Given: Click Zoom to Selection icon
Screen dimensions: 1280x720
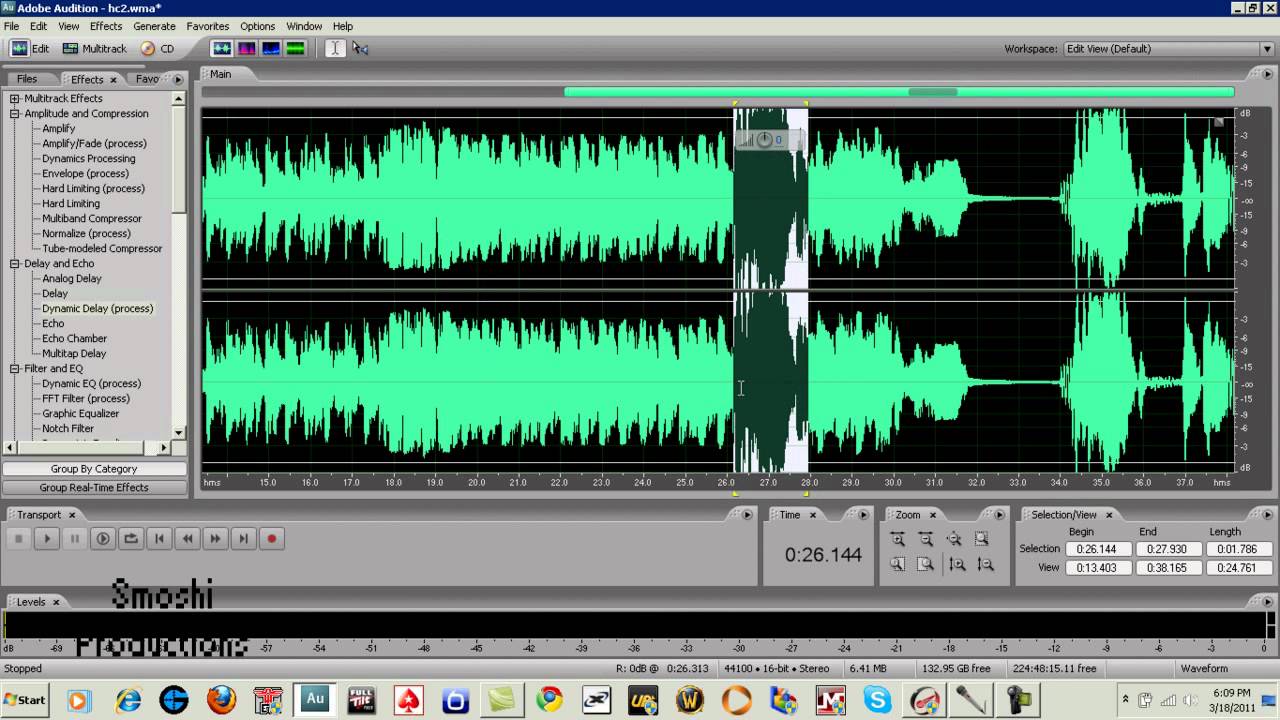Looking at the screenshot, I should (981, 538).
